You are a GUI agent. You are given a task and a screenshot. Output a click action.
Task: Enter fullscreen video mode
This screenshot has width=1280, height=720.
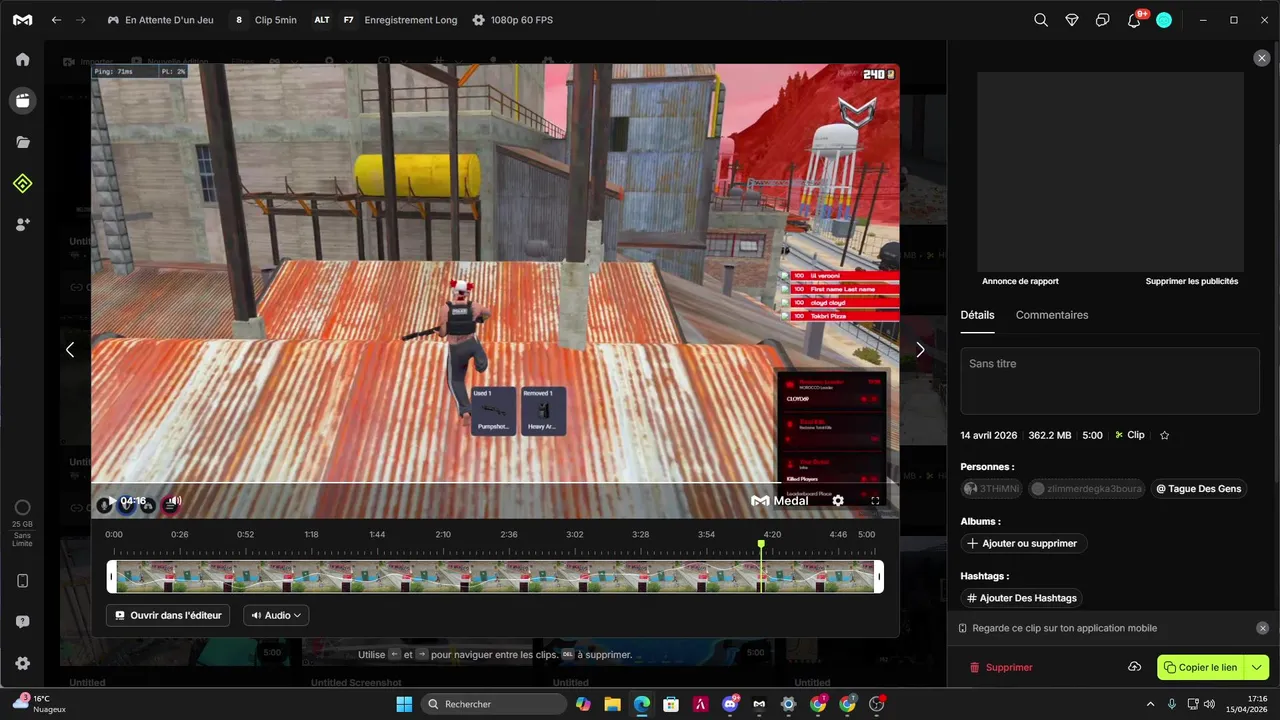(x=875, y=501)
